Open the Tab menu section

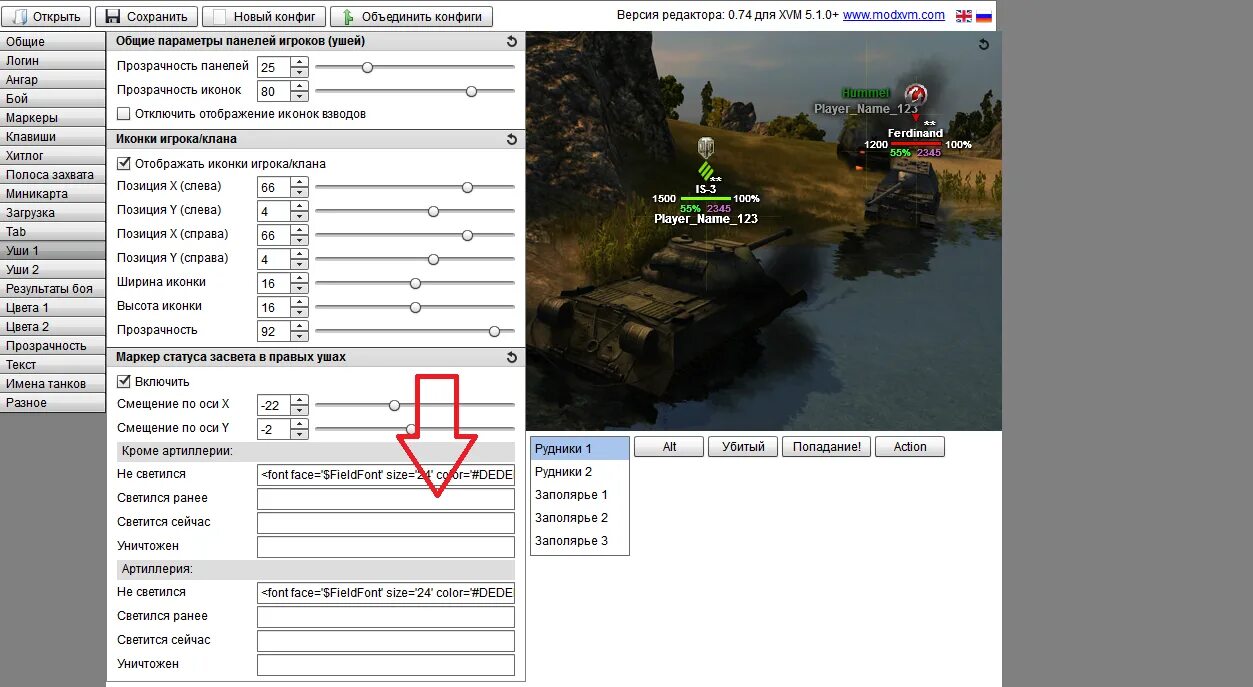53,232
